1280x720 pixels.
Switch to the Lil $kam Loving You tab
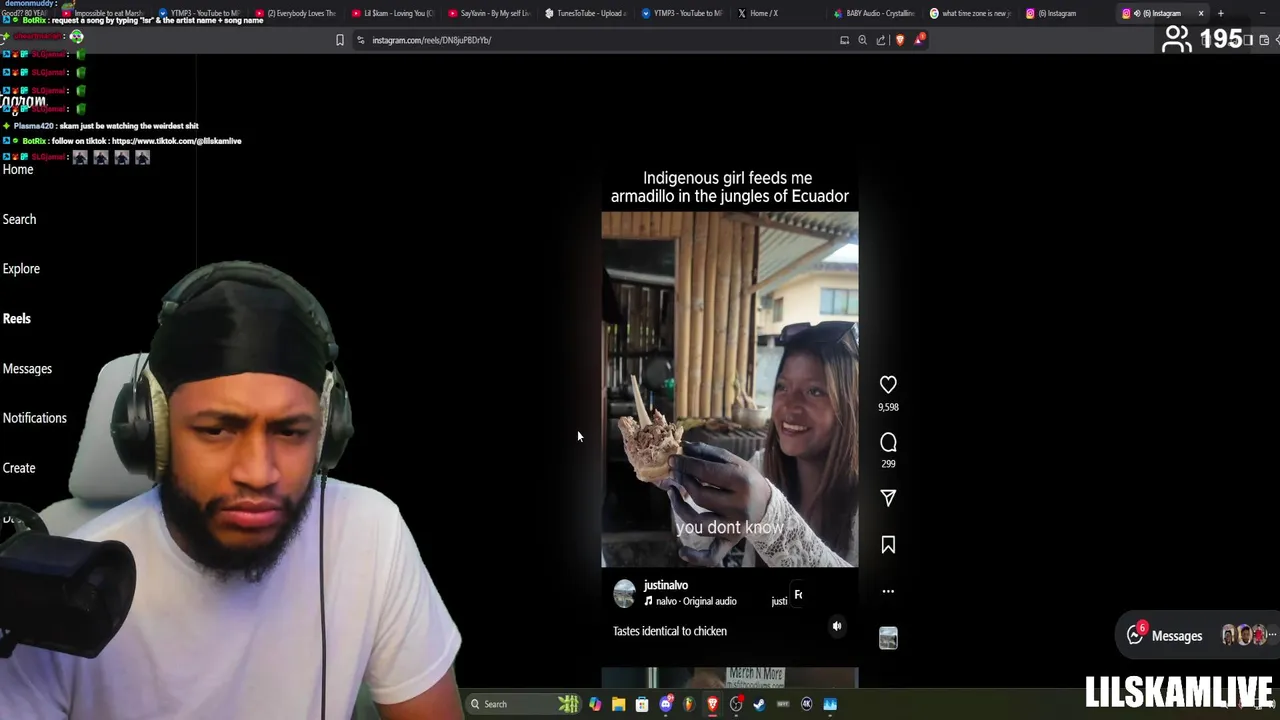(x=392, y=13)
